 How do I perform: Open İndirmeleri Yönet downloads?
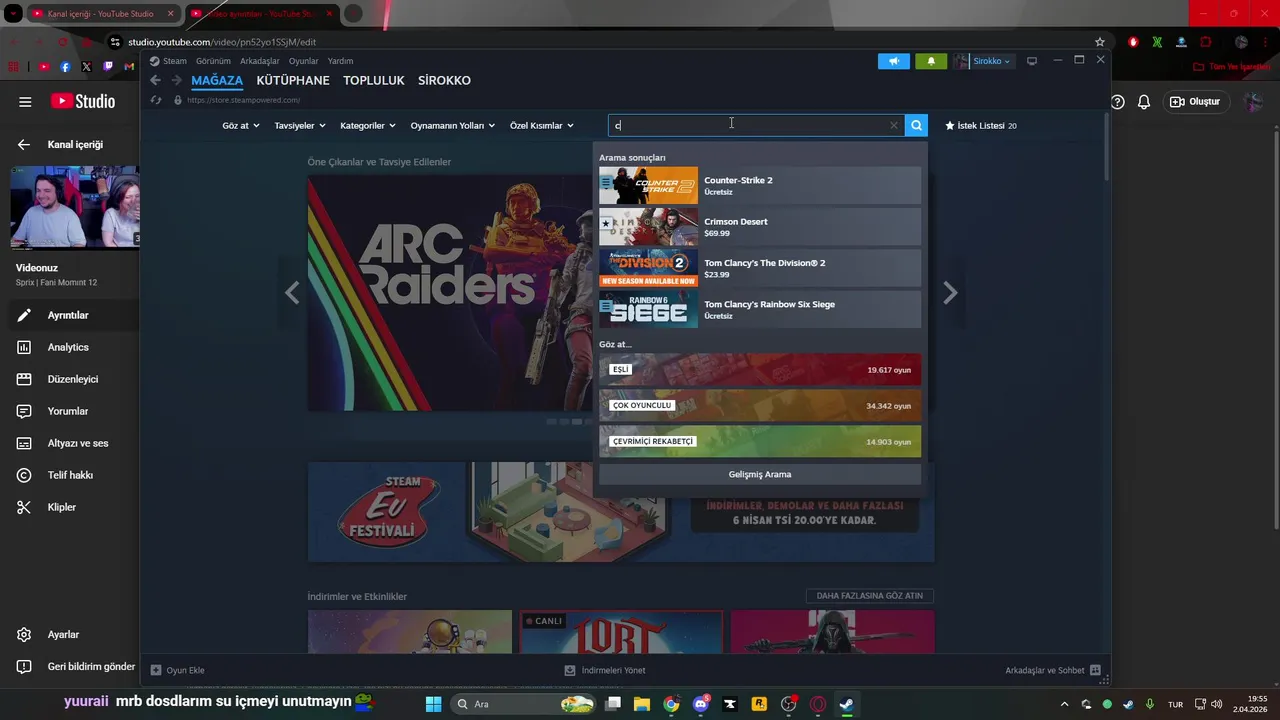[605, 670]
